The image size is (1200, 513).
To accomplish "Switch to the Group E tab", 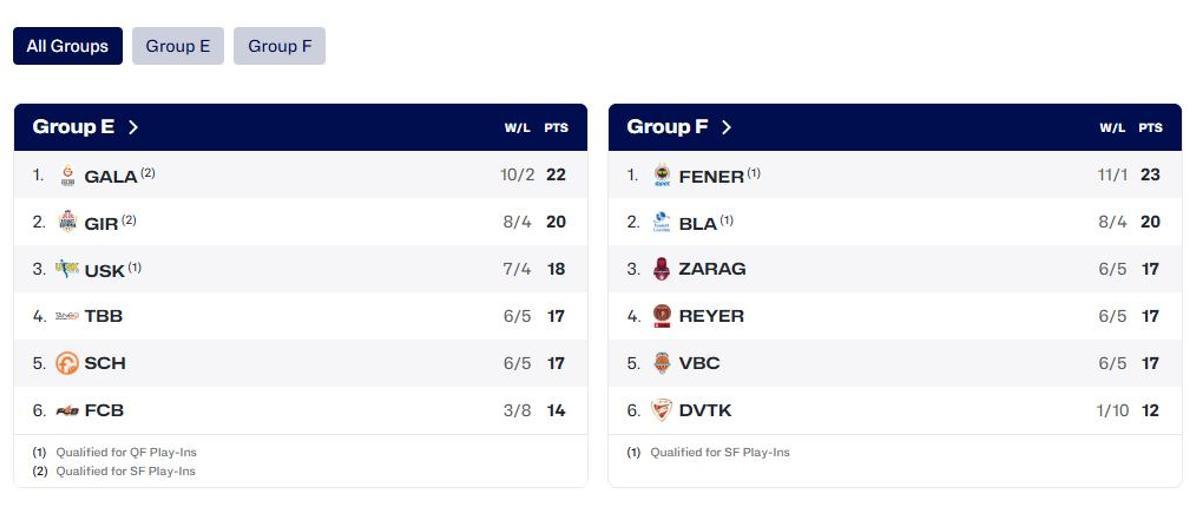I will click(x=178, y=46).
